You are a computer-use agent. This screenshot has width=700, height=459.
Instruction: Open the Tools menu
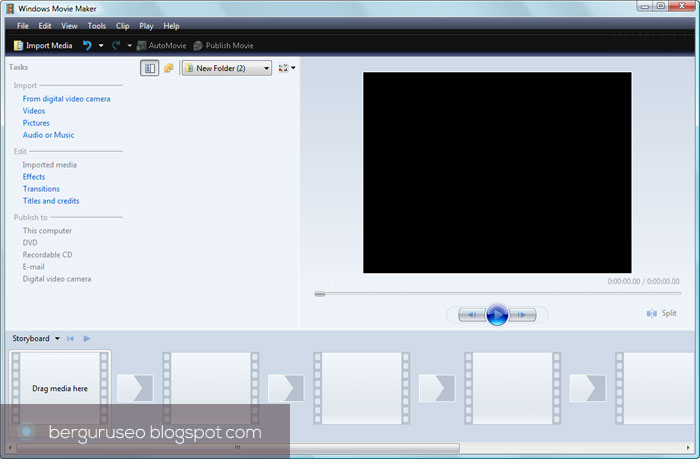[x=96, y=26]
